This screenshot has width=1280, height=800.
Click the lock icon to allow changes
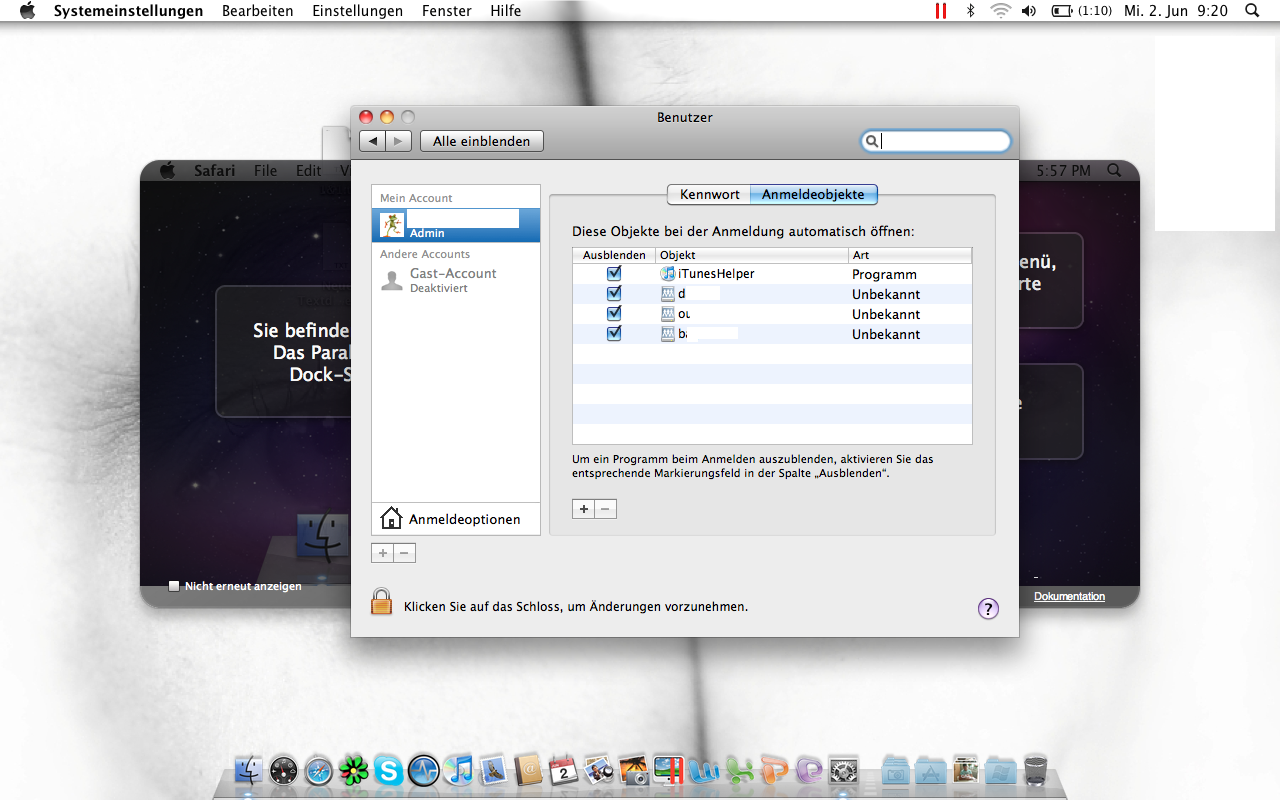coord(381,601)
